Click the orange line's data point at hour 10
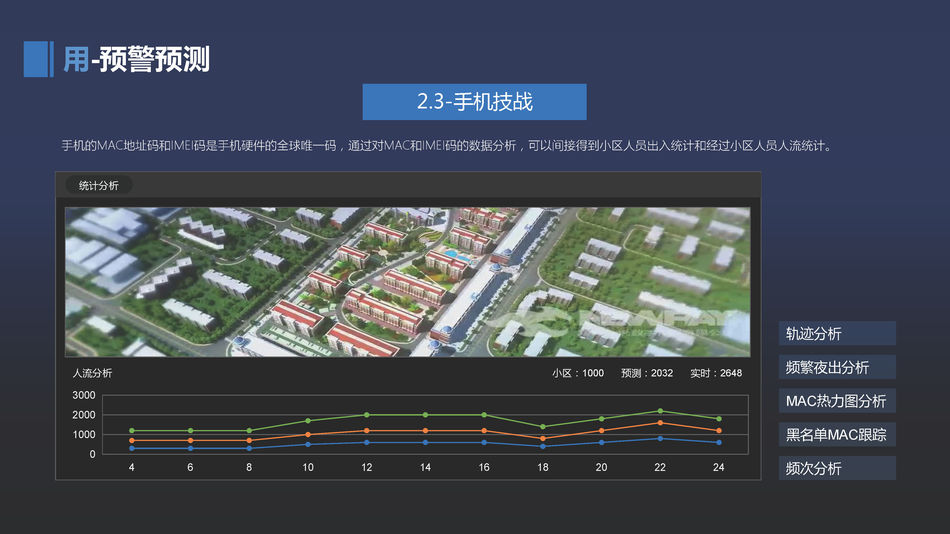 (x=308, y=435)
